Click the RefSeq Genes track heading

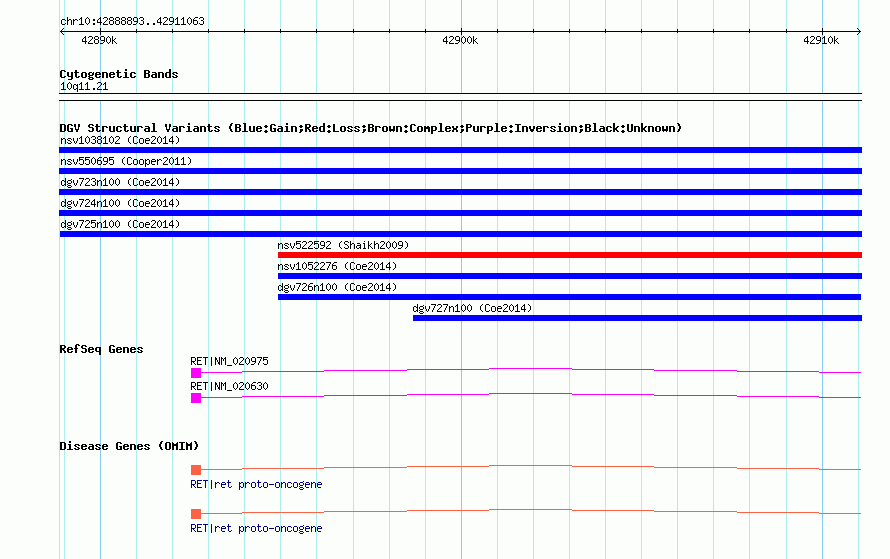101,349
